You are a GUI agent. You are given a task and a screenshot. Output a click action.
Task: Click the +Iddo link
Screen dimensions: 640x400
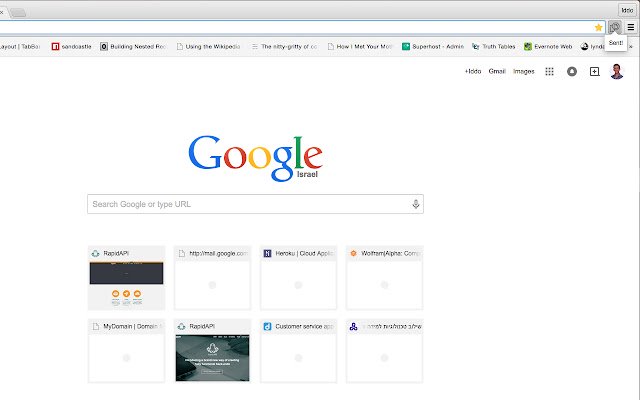(x=473, y=71)
